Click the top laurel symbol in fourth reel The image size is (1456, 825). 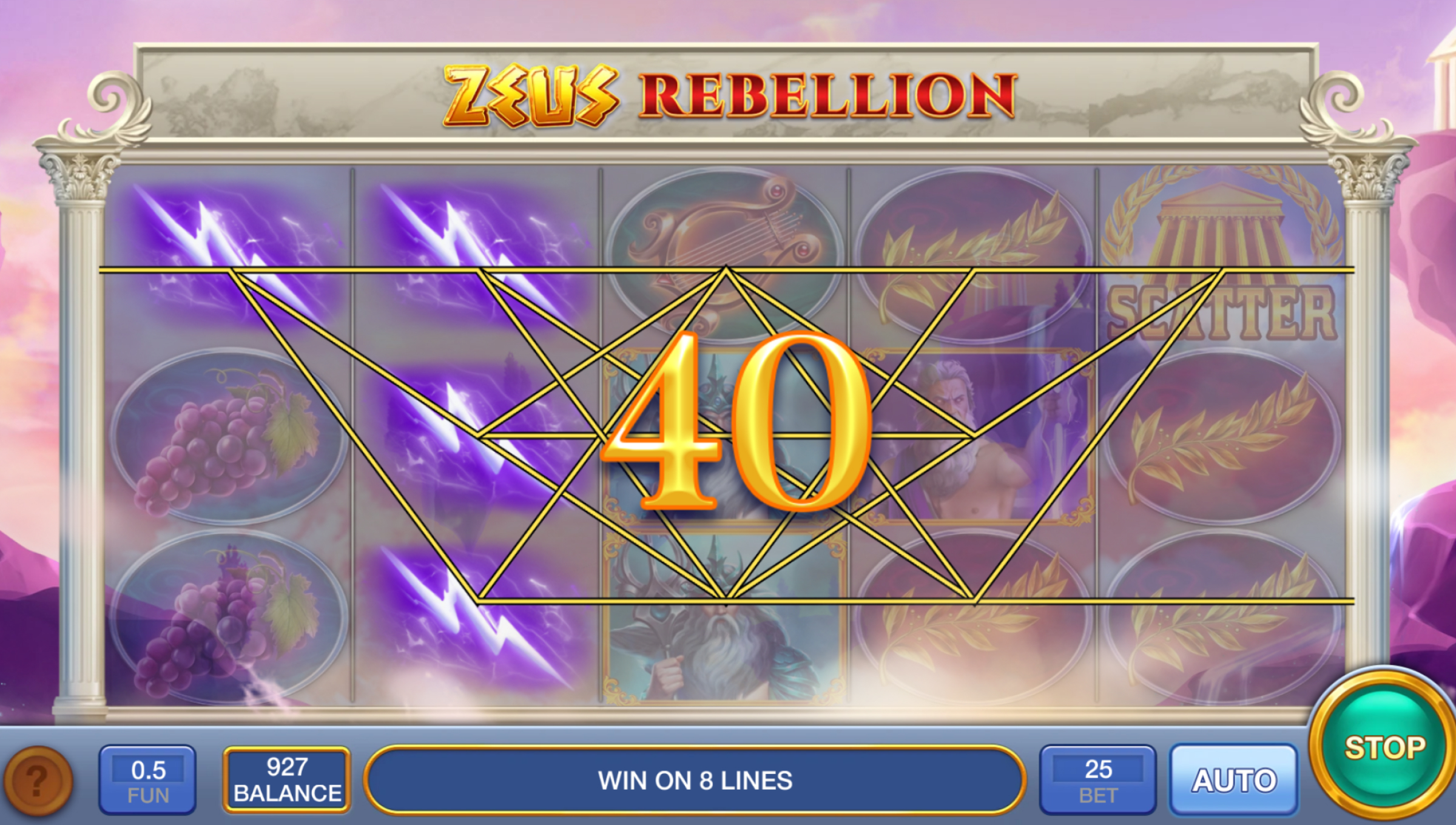[973, 255]
